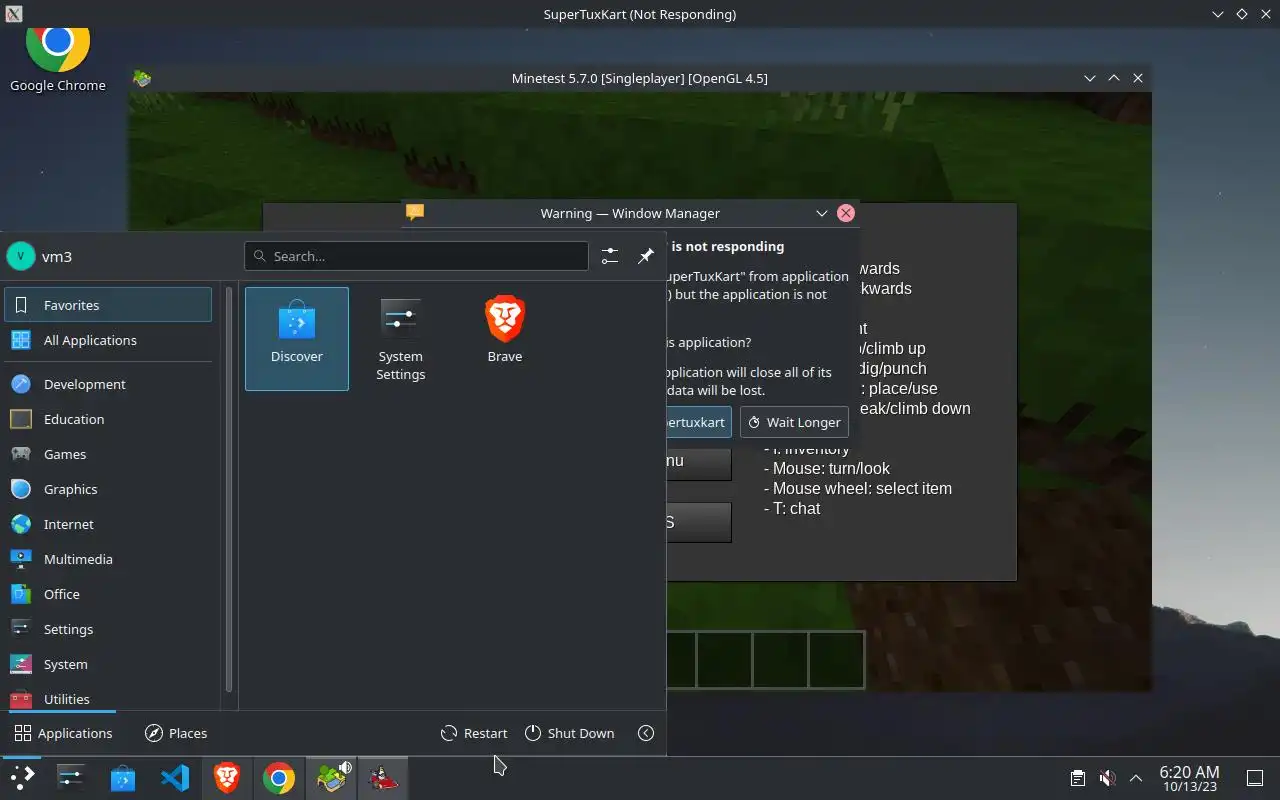The width and height of the screenshot is (1280, 800).
Task: Open the Internet category
Action: coord(108,524)
